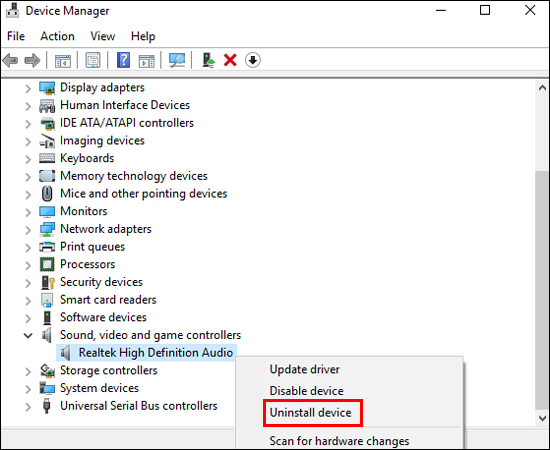
Task: Expand the Human Interface Devices node
Action: pyautogui.click(x=28, y=106)
